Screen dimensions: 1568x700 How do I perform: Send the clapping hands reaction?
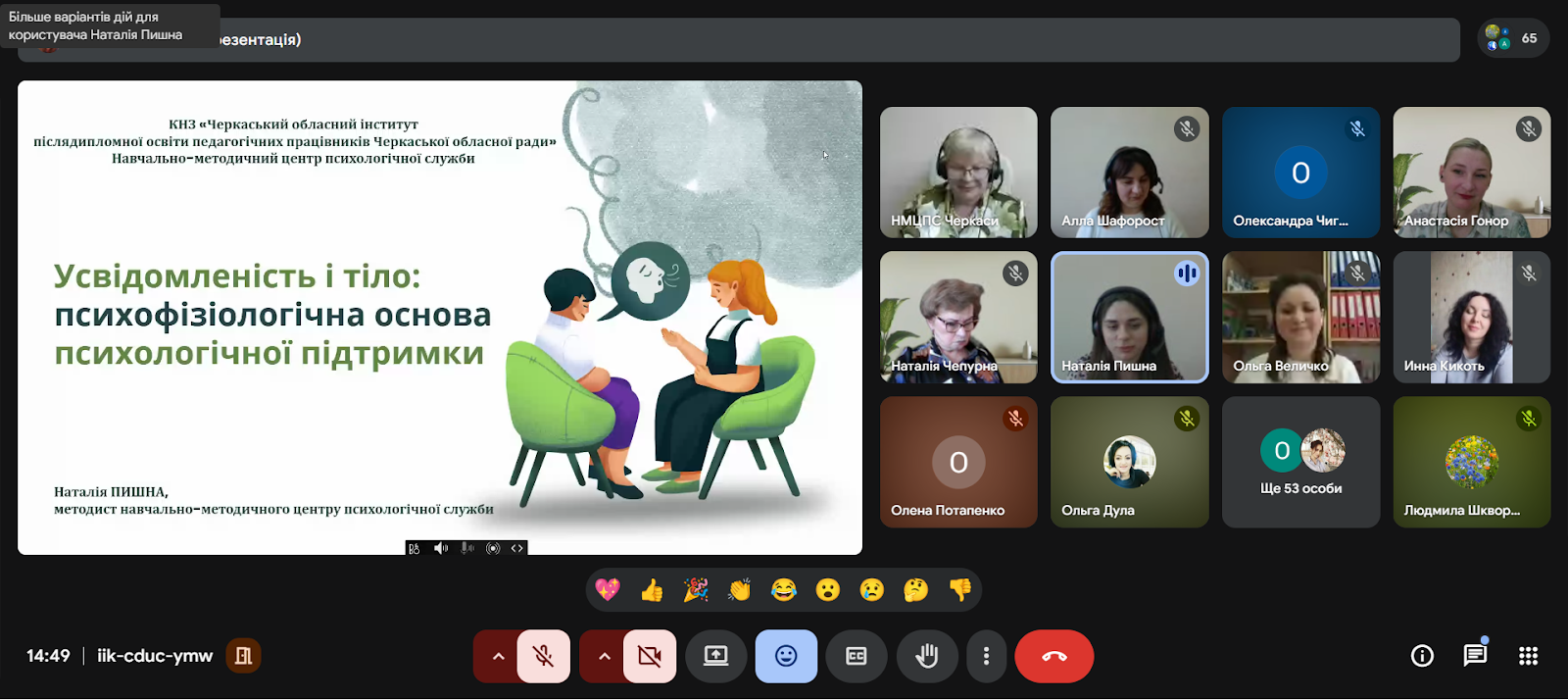coord(740,590)
